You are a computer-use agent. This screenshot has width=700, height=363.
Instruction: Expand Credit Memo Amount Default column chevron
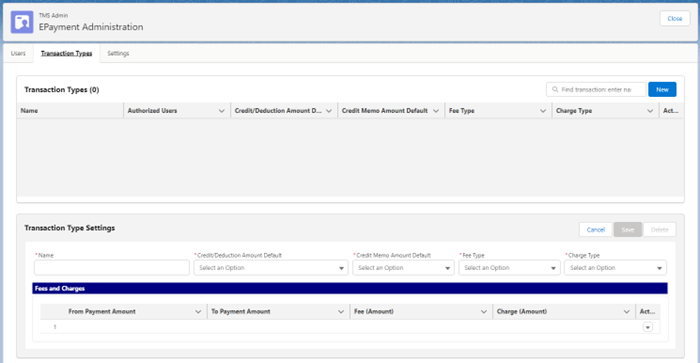point(436,111)
